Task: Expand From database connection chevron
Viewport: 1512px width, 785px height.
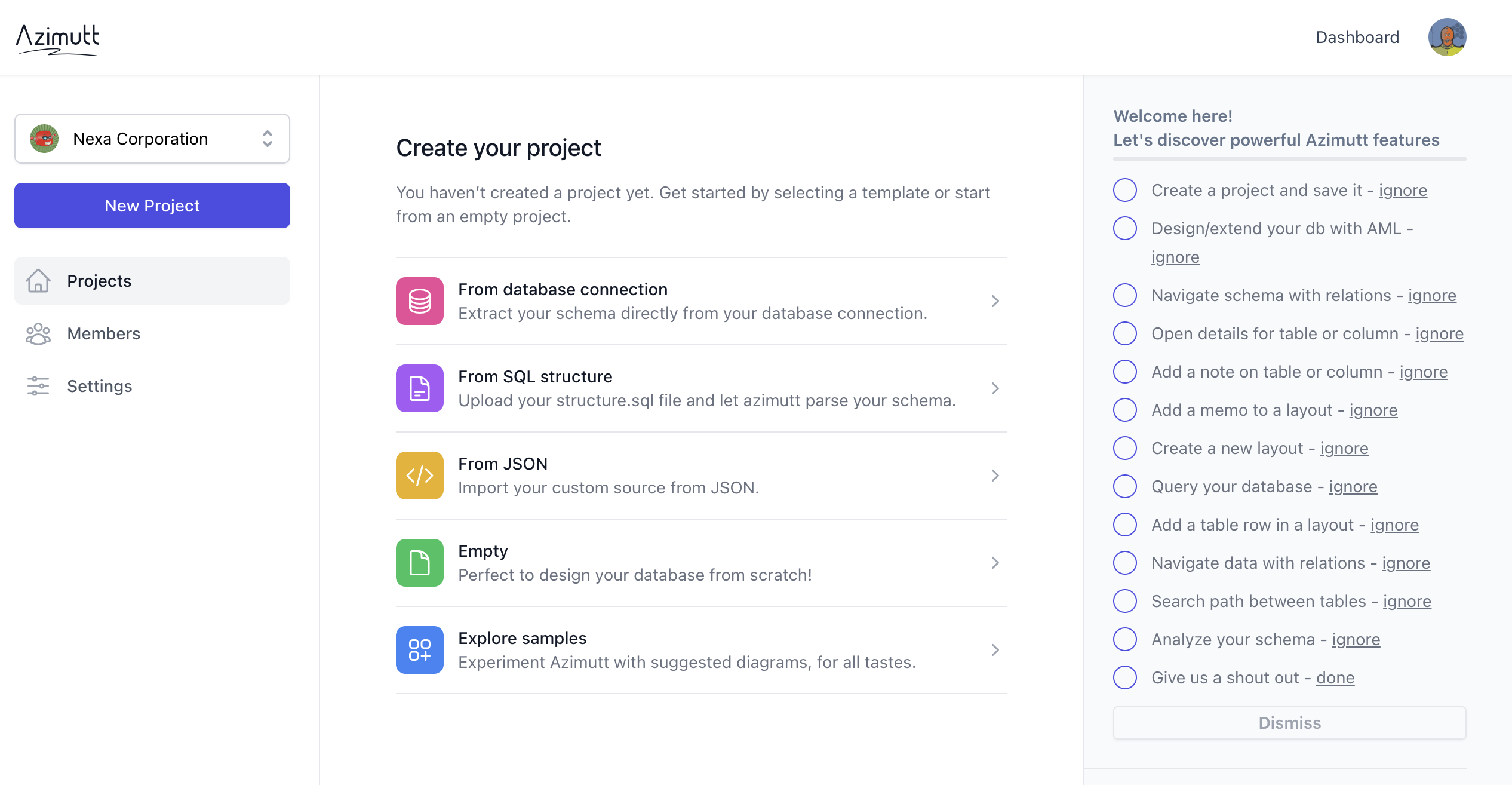Action: click(x=995, y=301)
